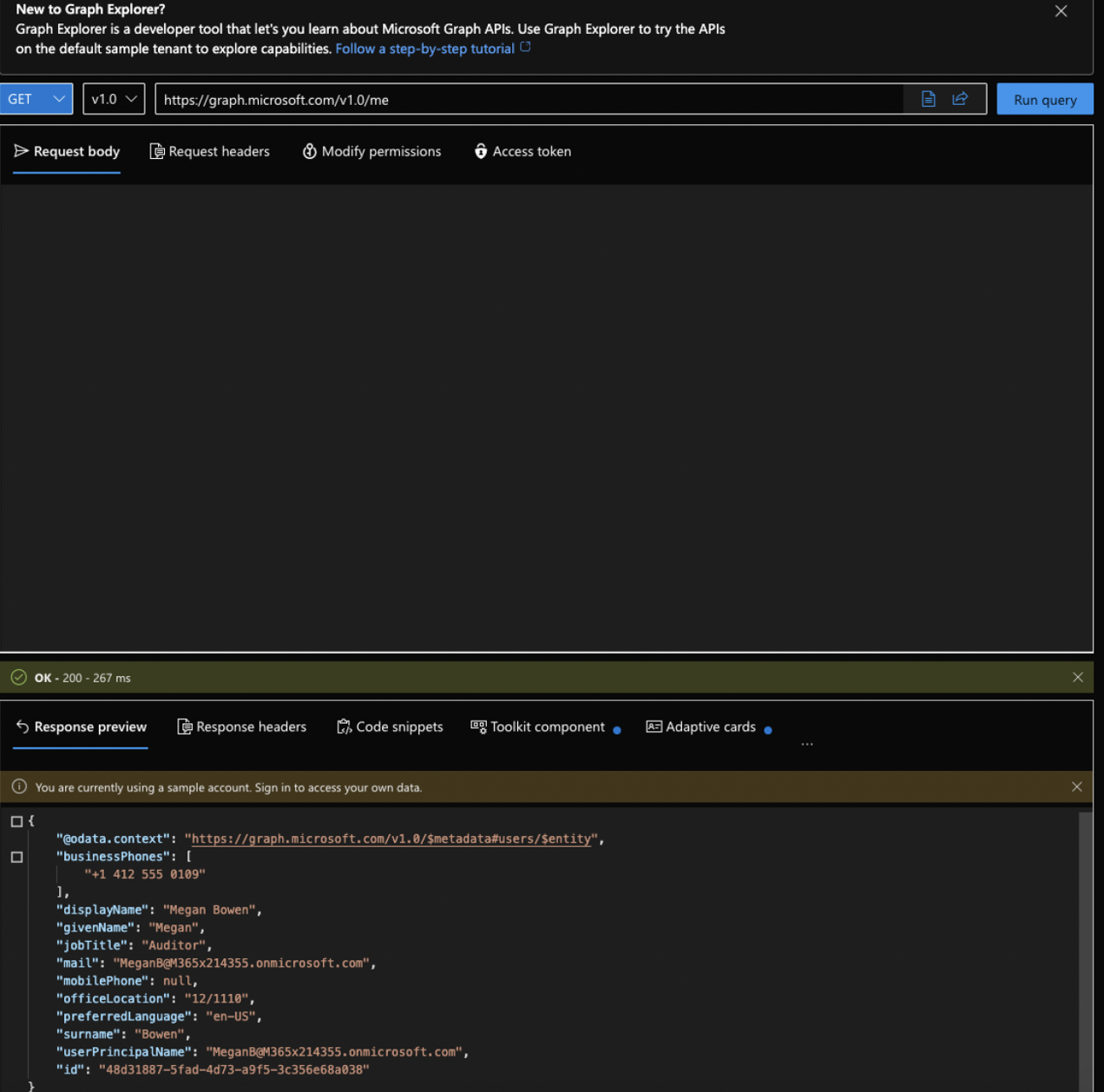Viewport: 1104px width, 1092px height.
Task: Click the Request body send arrow icon
Action: pyautogui.click(x=22, y=151)
